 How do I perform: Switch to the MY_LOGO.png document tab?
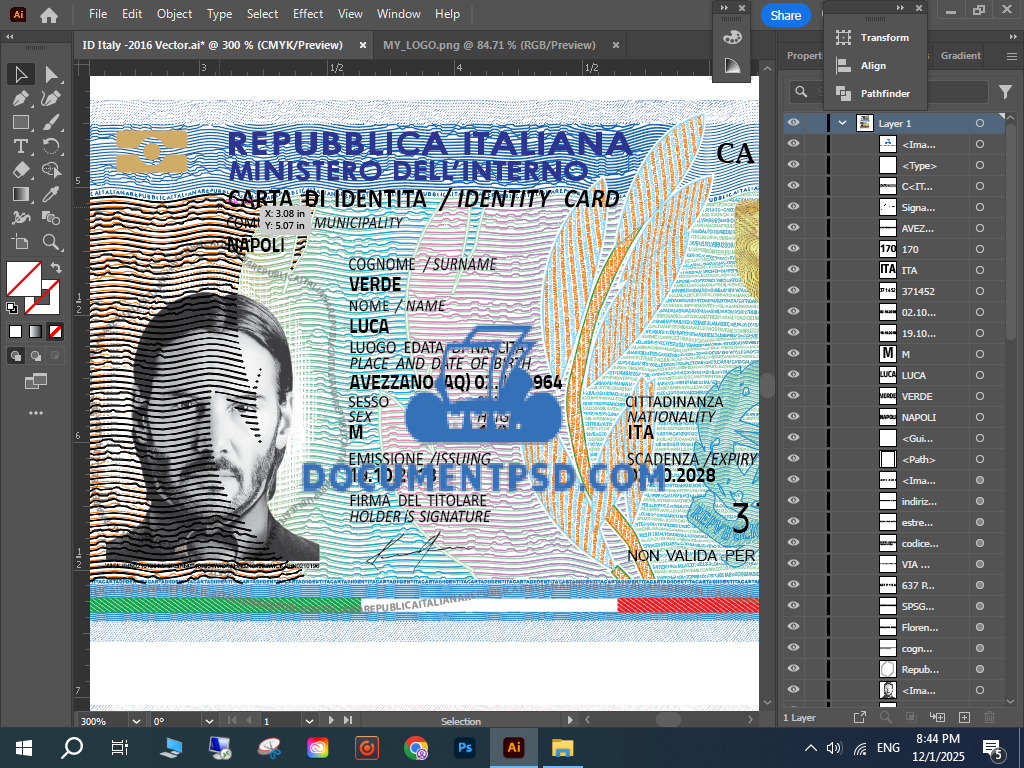click(489, 45)
